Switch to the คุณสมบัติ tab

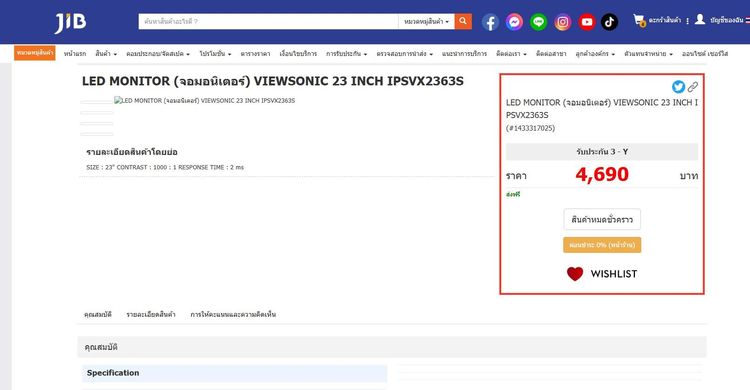[x=98, y=314]
